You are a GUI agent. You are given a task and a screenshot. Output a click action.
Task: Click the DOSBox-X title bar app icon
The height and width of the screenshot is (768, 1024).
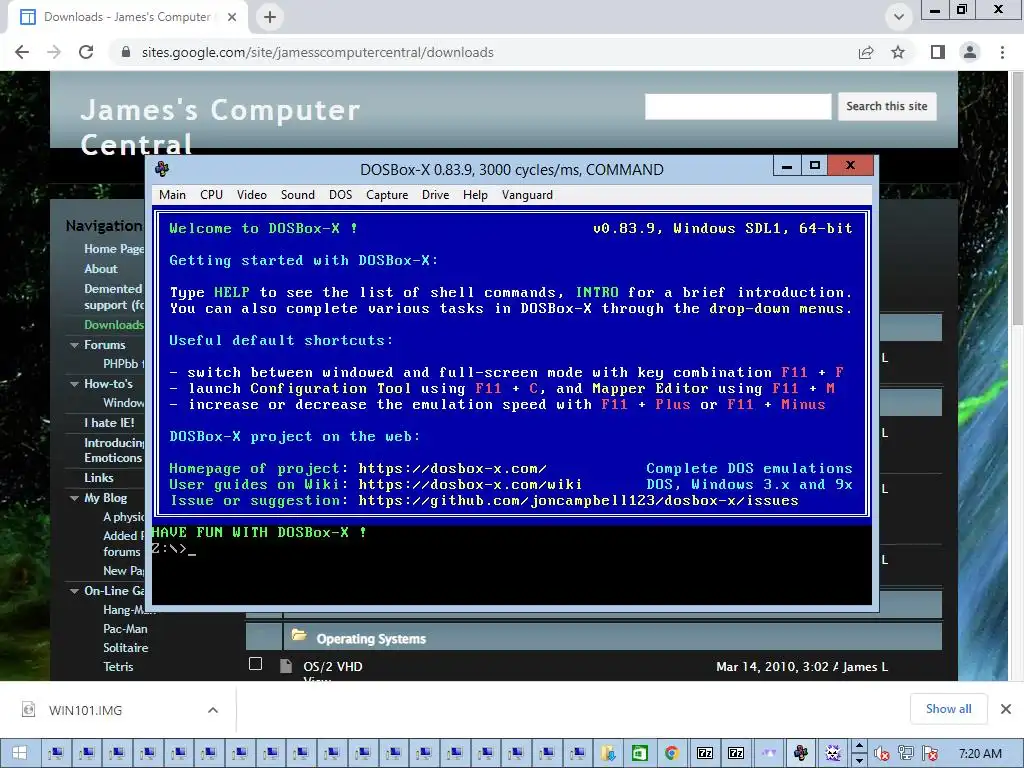[162, 169]
